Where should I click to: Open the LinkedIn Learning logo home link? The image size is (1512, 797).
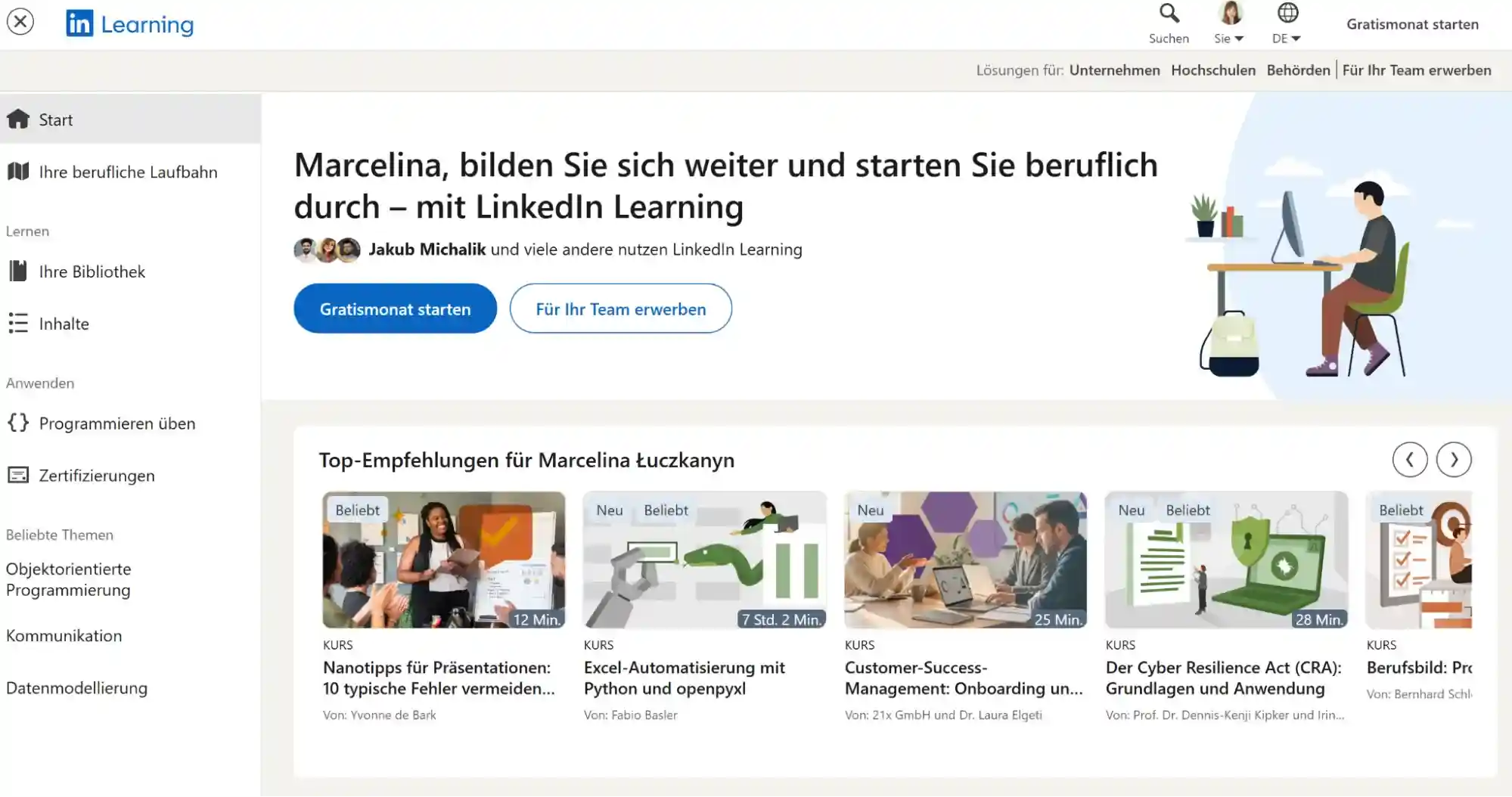click(129, 24)
